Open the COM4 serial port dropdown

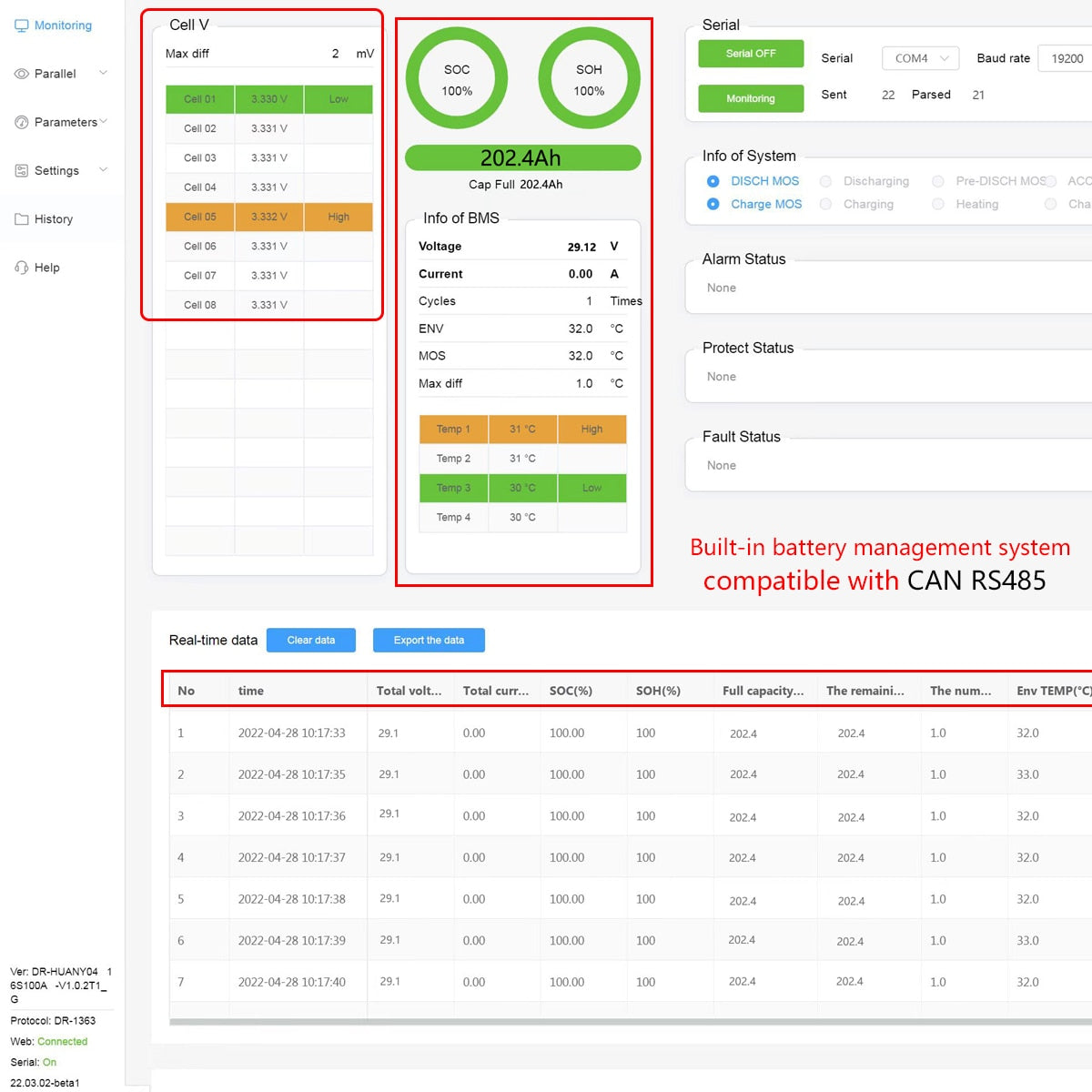[920, 58]
